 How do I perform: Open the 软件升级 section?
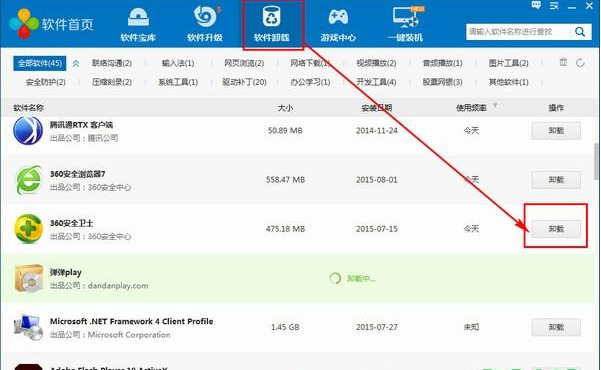[205, 24]
